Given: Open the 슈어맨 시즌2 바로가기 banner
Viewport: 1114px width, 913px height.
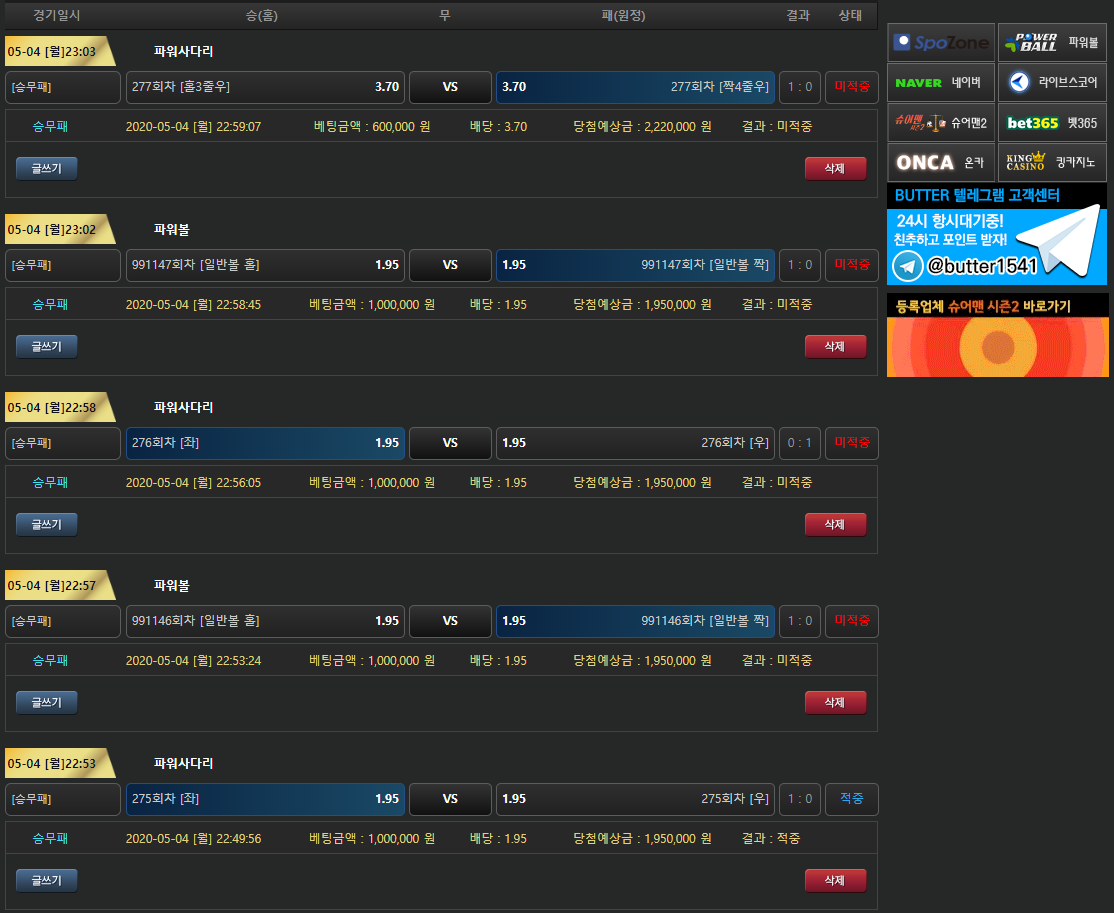Looking at the screenshot, I should [997, 335].
